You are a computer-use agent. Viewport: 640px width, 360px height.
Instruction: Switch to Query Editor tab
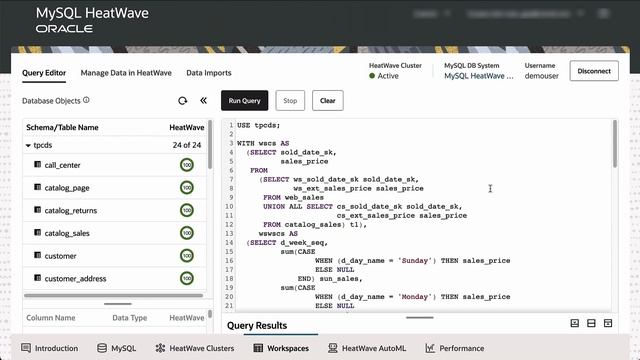click(x=44, y=73)
